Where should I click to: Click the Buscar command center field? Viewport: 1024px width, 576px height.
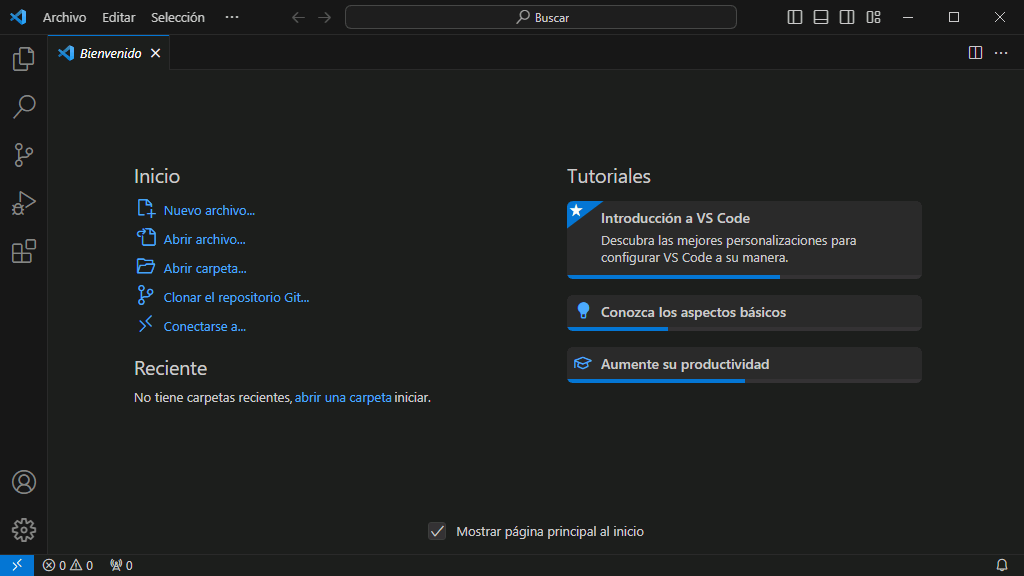click(x=541, y=18)
